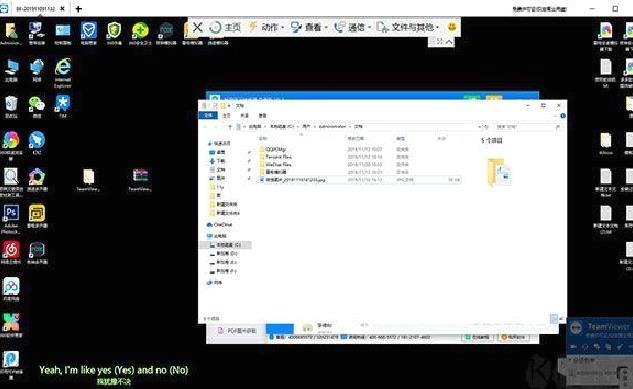Open a new connection tab with the plus button
Viewport: 633px width, 389px height.
78,8
